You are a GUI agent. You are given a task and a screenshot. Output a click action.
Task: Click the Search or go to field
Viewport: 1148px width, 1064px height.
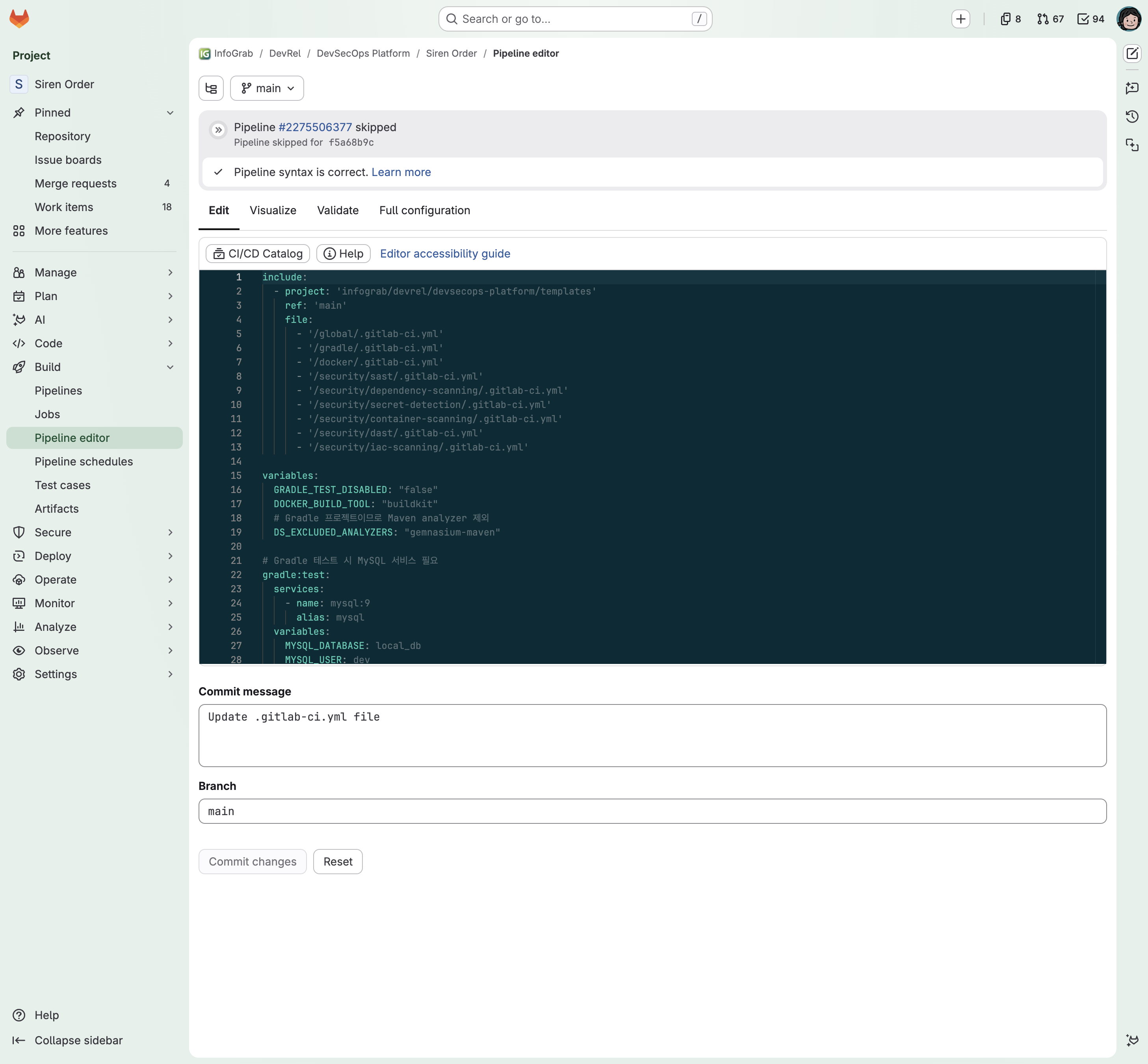click(x=575, y=19)
